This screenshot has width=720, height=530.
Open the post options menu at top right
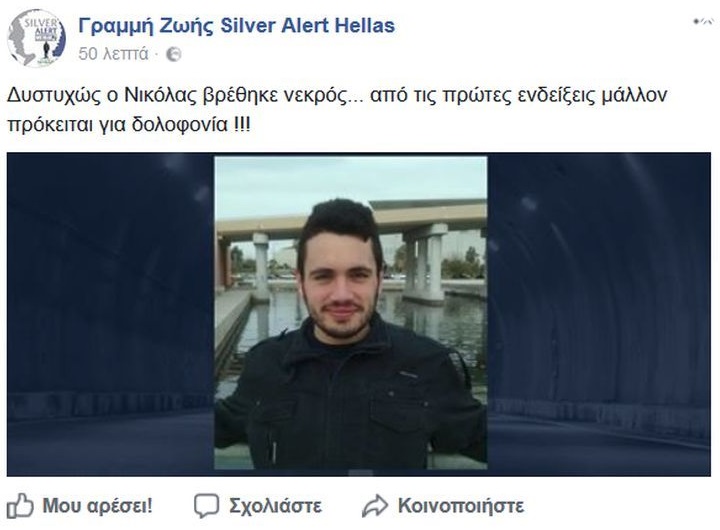pyautogui.click(x=703, y=21)
